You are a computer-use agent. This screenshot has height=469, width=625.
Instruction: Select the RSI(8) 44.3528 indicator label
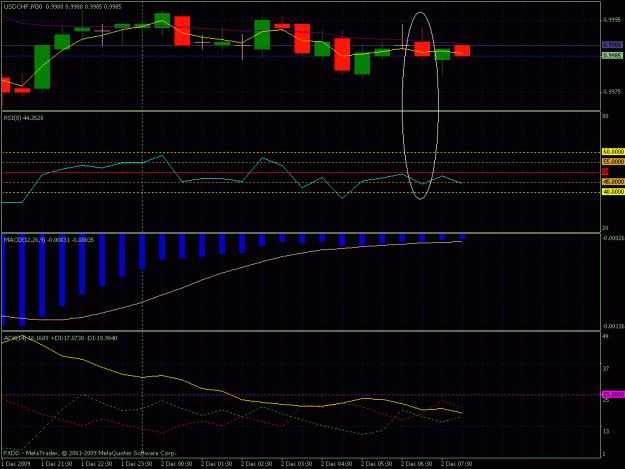point(24,118)
